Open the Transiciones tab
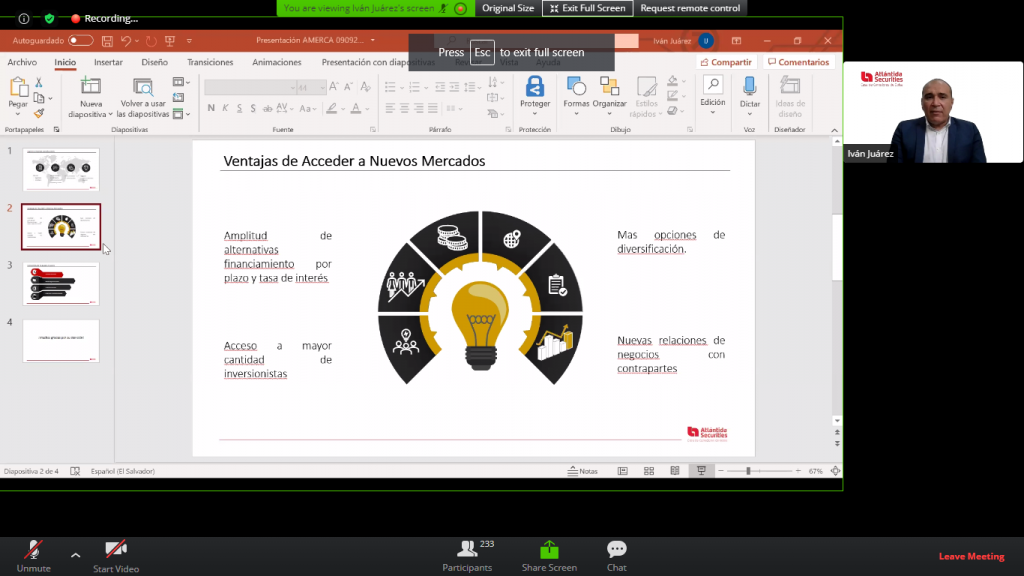The height and width of the screenshot is (576, 1024). [x=210, y=62]
